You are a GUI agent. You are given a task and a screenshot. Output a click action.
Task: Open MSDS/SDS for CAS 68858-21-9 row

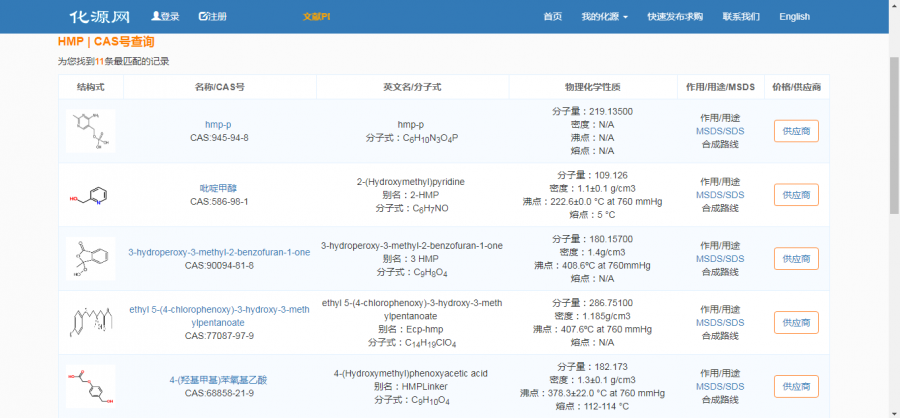coord(720,386)
